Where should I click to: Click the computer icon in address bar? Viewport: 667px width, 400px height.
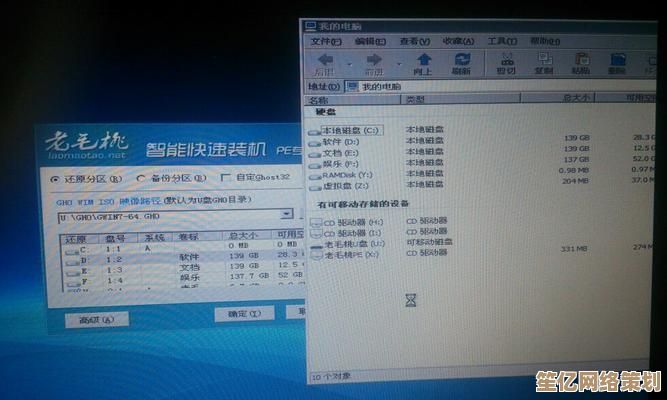coord(352,87)
